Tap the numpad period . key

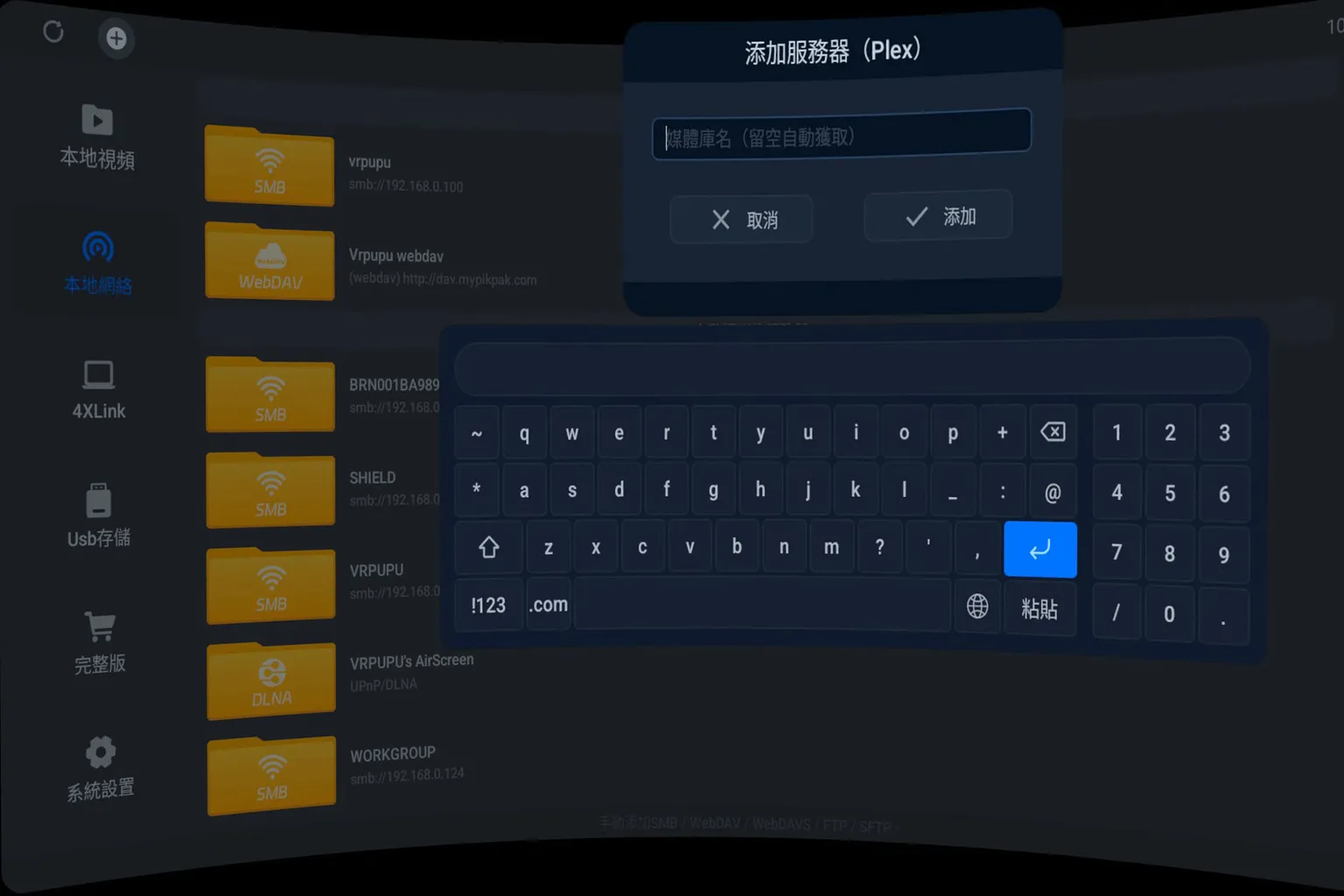[x=1223, y=616]
